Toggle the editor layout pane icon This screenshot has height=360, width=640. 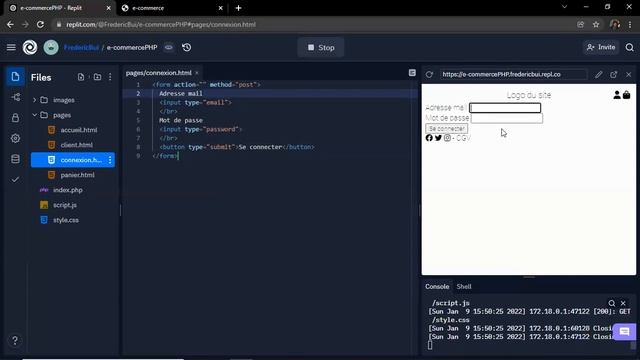(412, 73)
